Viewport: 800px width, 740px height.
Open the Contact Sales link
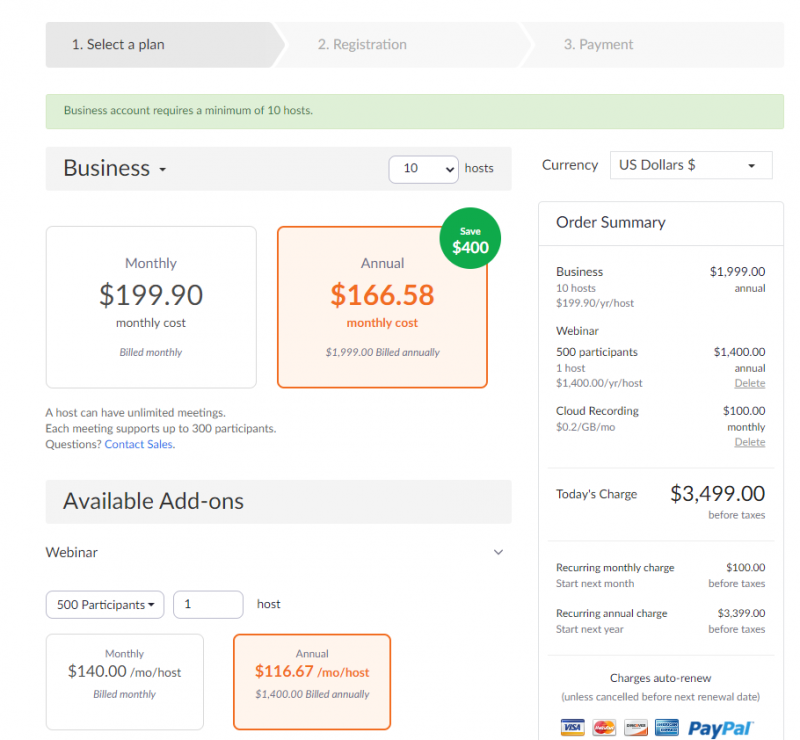[x=138, y=444]
